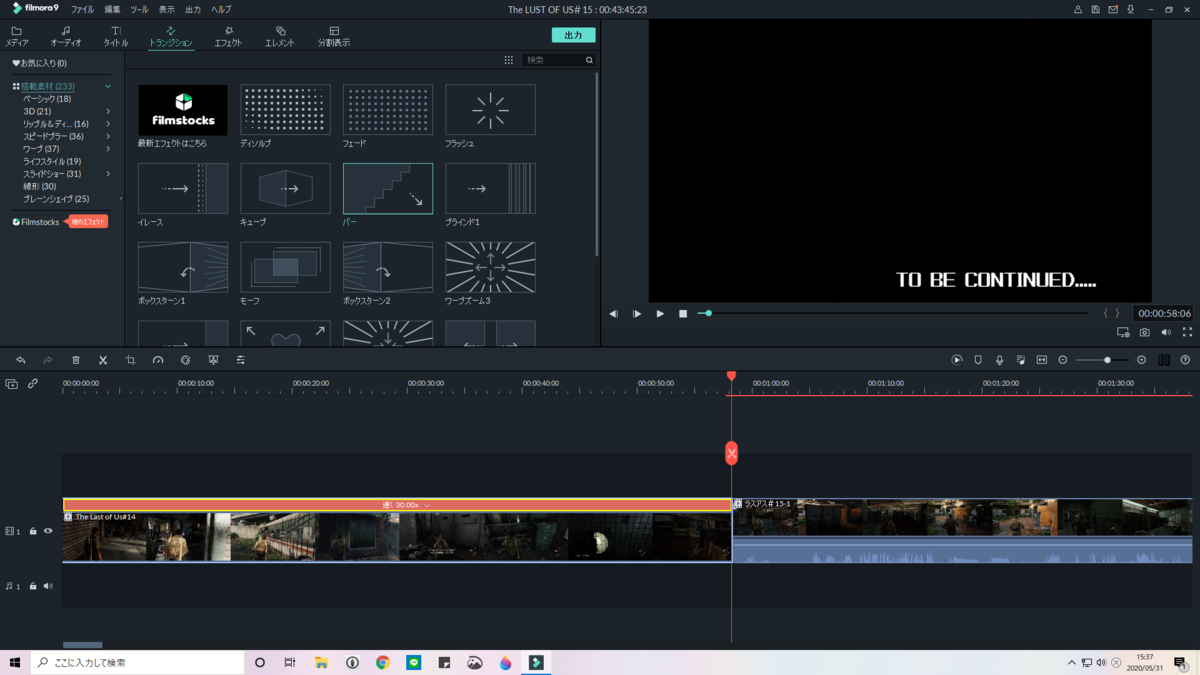Lock audio track 1

(x=33, y=586)
